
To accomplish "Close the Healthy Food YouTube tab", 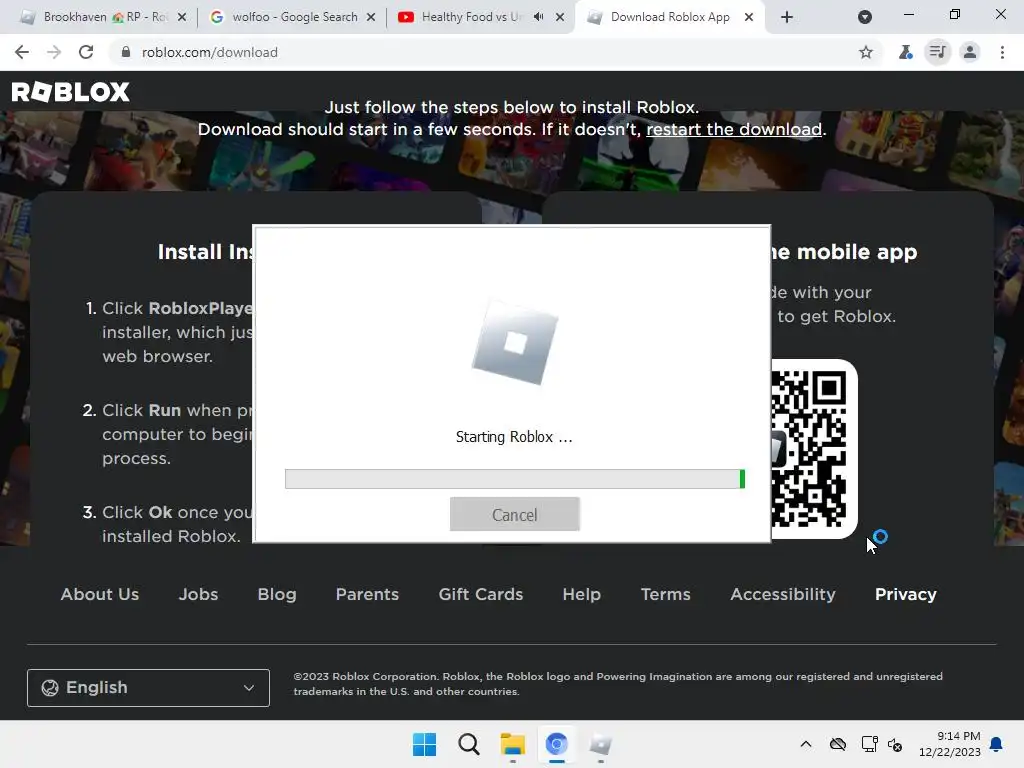I will point(560,17).
